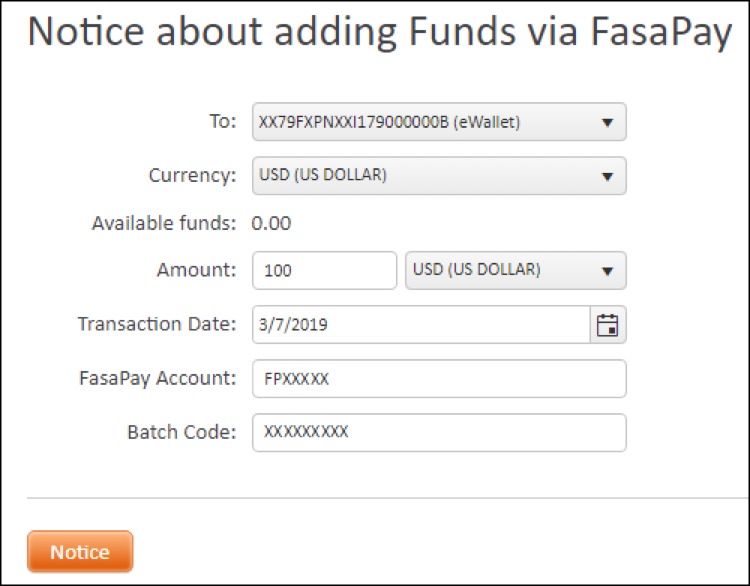Click the "Transaction Date:" label
The image size is (750, 586).
[x=157, y=324]
